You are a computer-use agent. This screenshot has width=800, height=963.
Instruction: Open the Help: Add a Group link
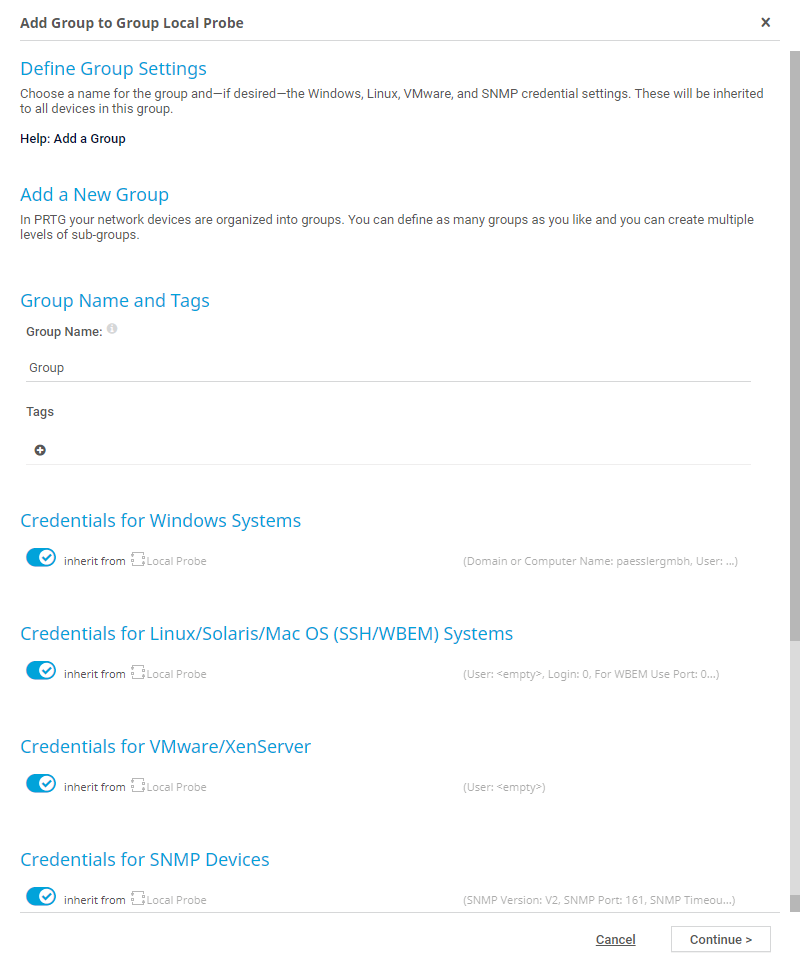73,139
